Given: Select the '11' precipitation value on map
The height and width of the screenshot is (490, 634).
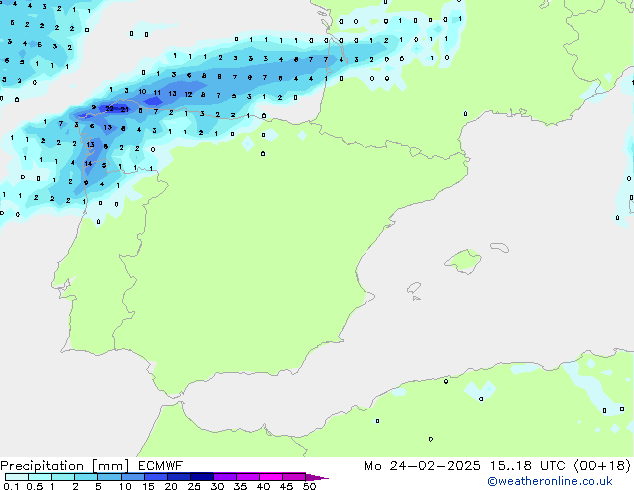Looking at the screenshot, I should 157,93.
